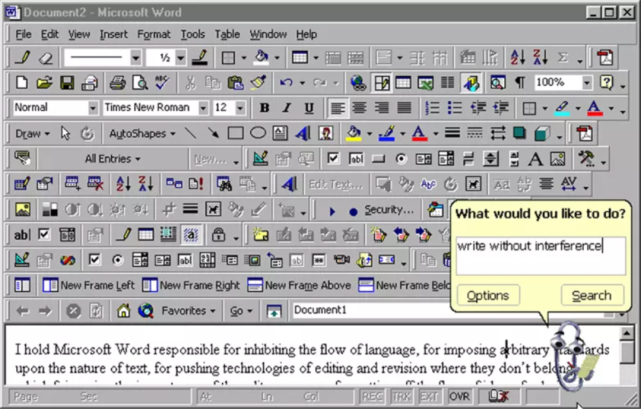Viewport: 641px width, 409px height.
Task: Click the Print printer icon
Action: (x=118, y=83)
